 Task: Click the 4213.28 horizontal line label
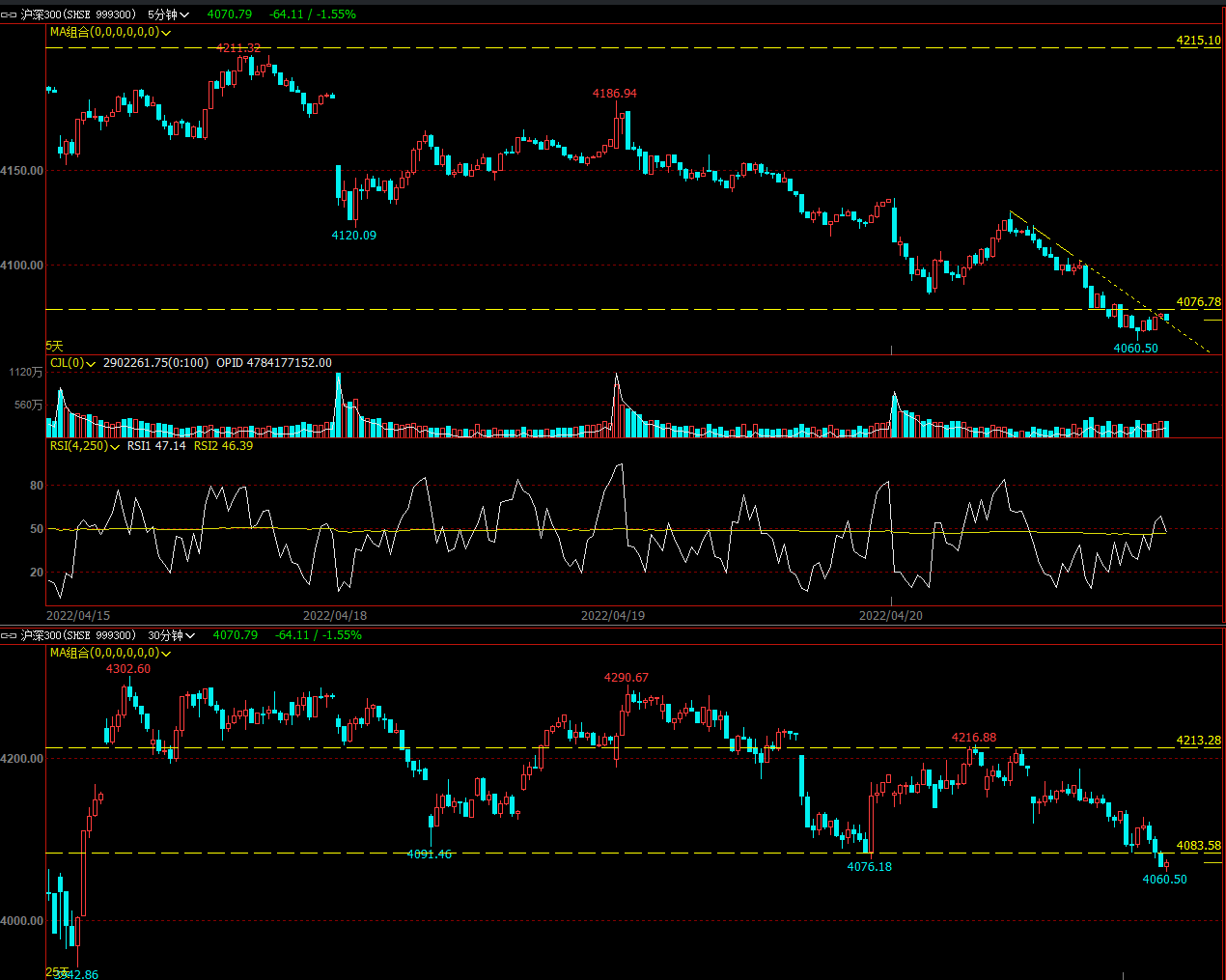click(x=1198, y=741)
